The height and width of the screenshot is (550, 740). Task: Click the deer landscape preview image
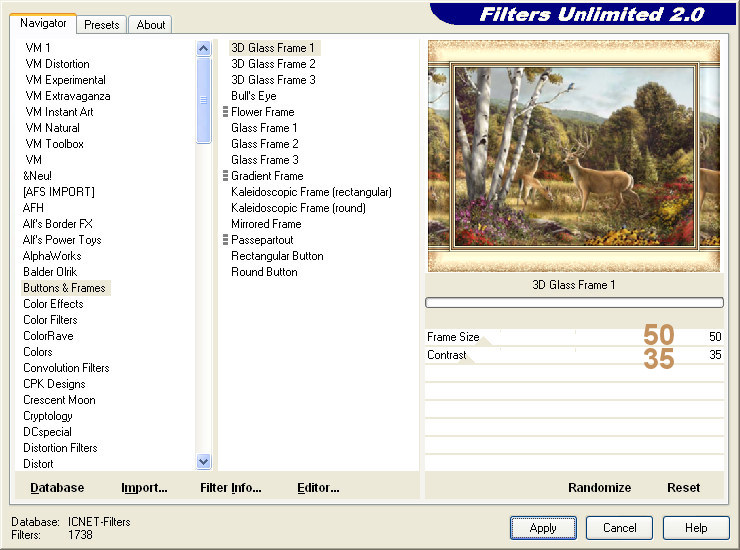point(574,156)
